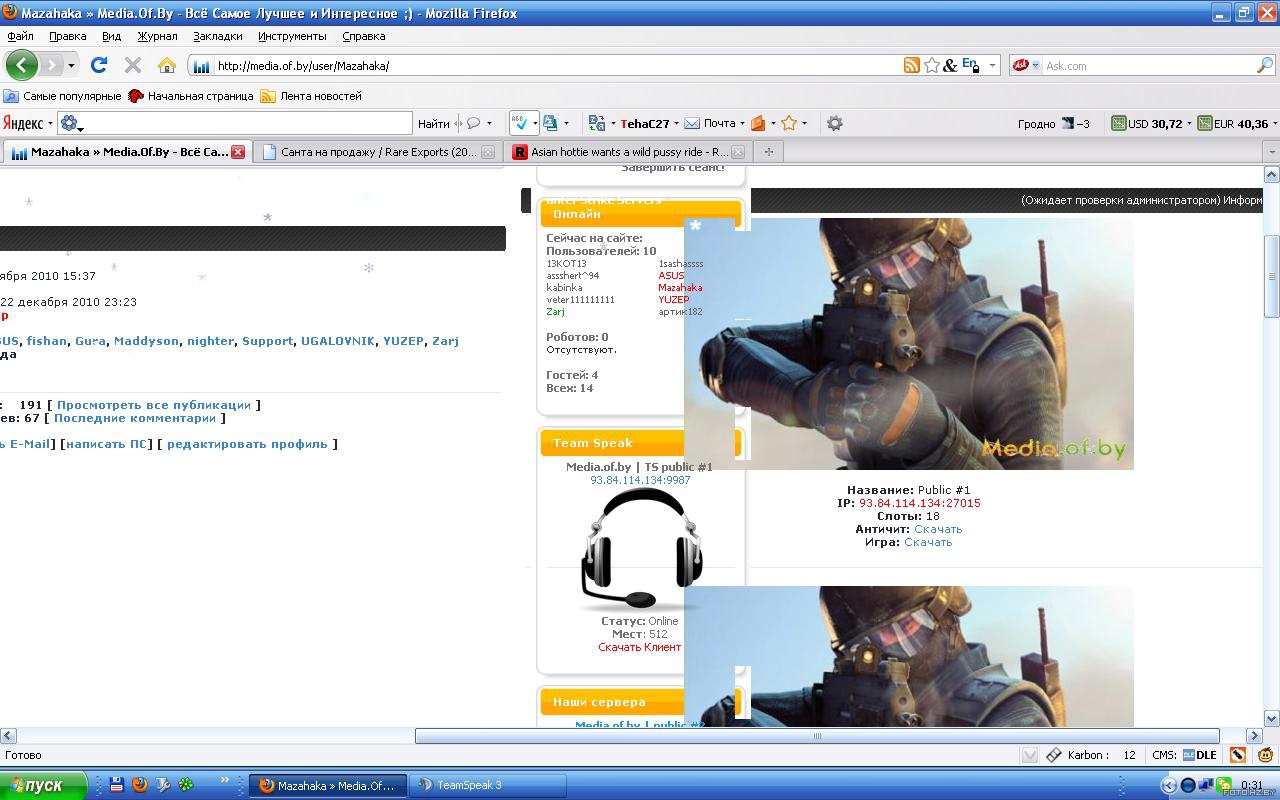1280x800 pixels.
Task: Go back to the previous page
Action: [21, 65]
